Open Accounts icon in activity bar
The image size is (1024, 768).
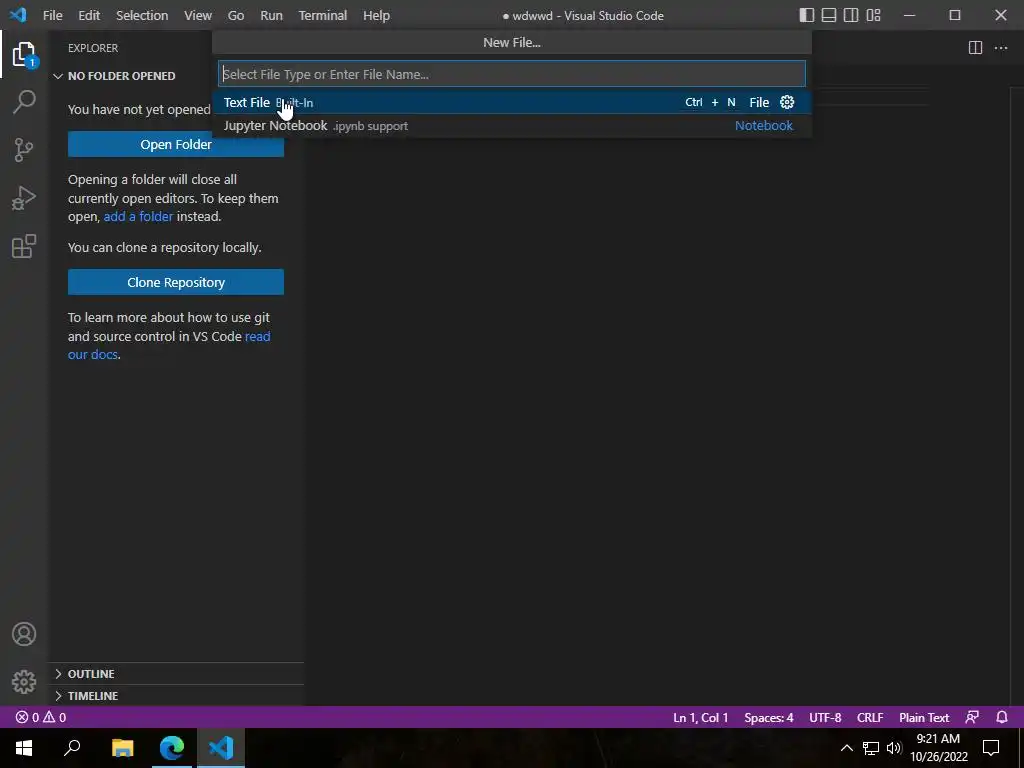(x=24, y=634)
